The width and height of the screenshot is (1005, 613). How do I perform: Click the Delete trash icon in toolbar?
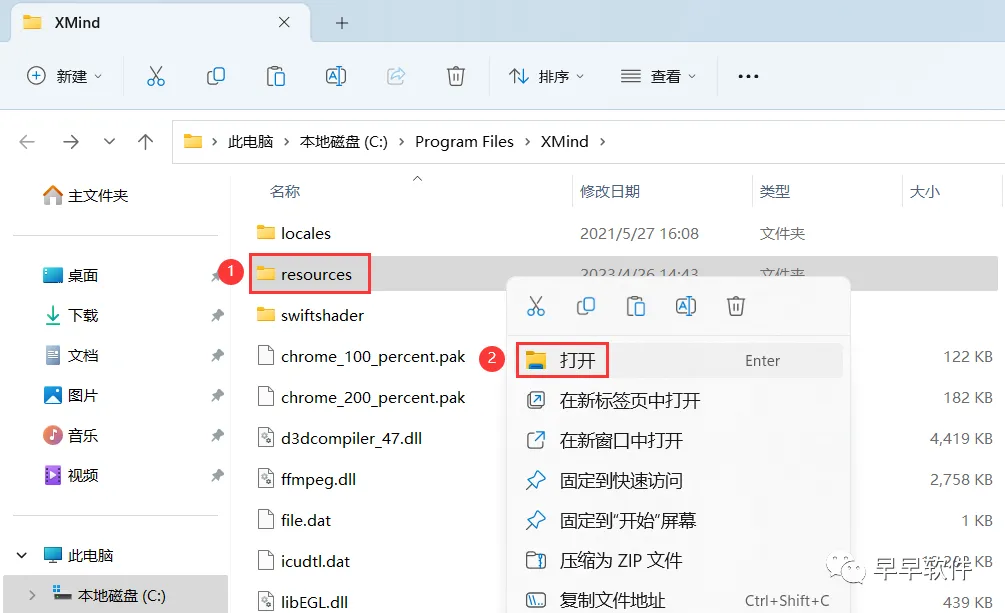pos(456,76)
